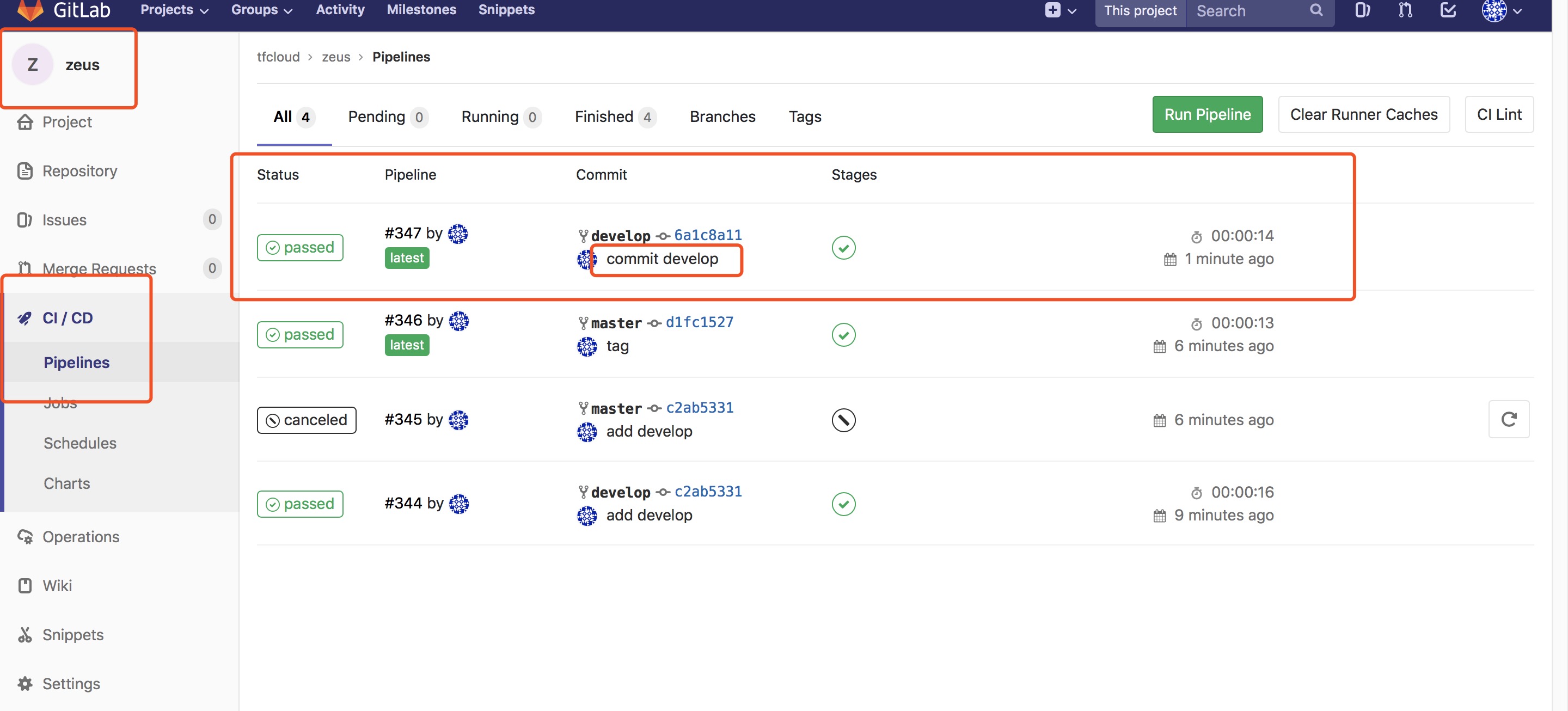Open master branch link for pipeline #346
1568x711 pixels.
tap(616, 323)
